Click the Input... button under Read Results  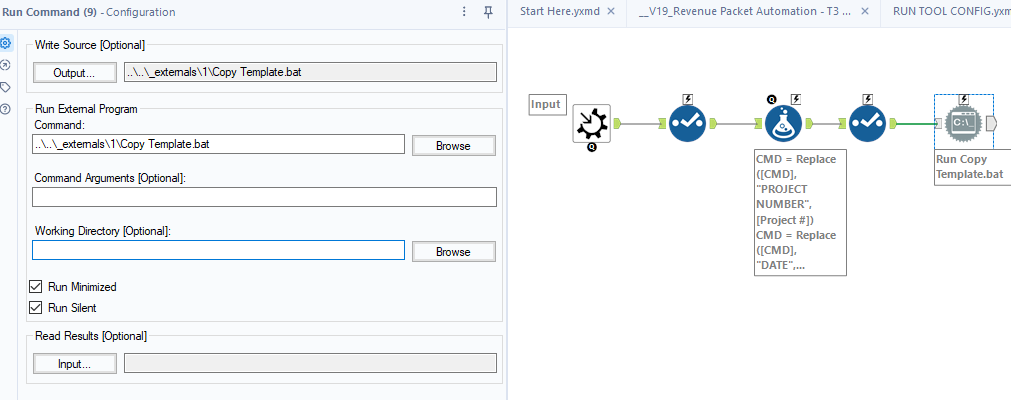tap(74, 364)
